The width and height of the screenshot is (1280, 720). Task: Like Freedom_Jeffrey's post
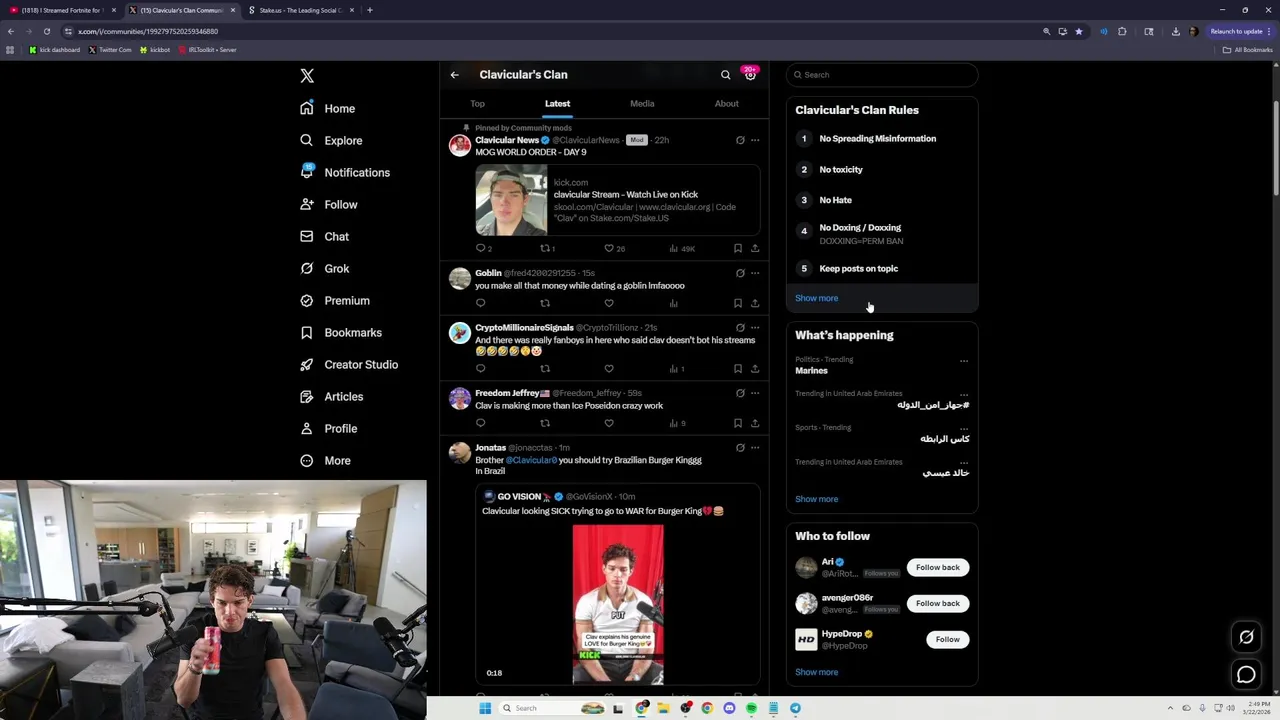(x=609, y=423)
